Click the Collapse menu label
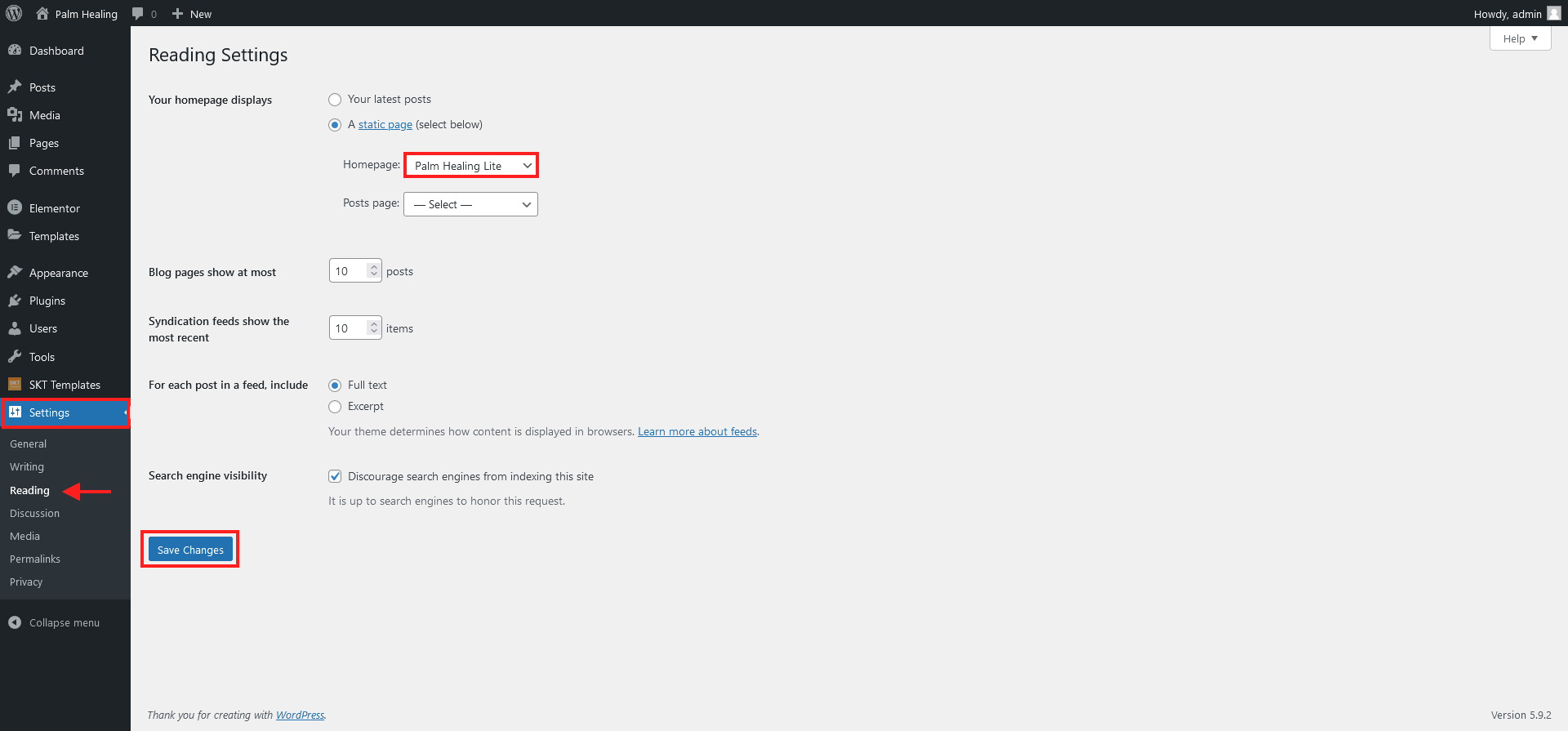 [65, 622]
